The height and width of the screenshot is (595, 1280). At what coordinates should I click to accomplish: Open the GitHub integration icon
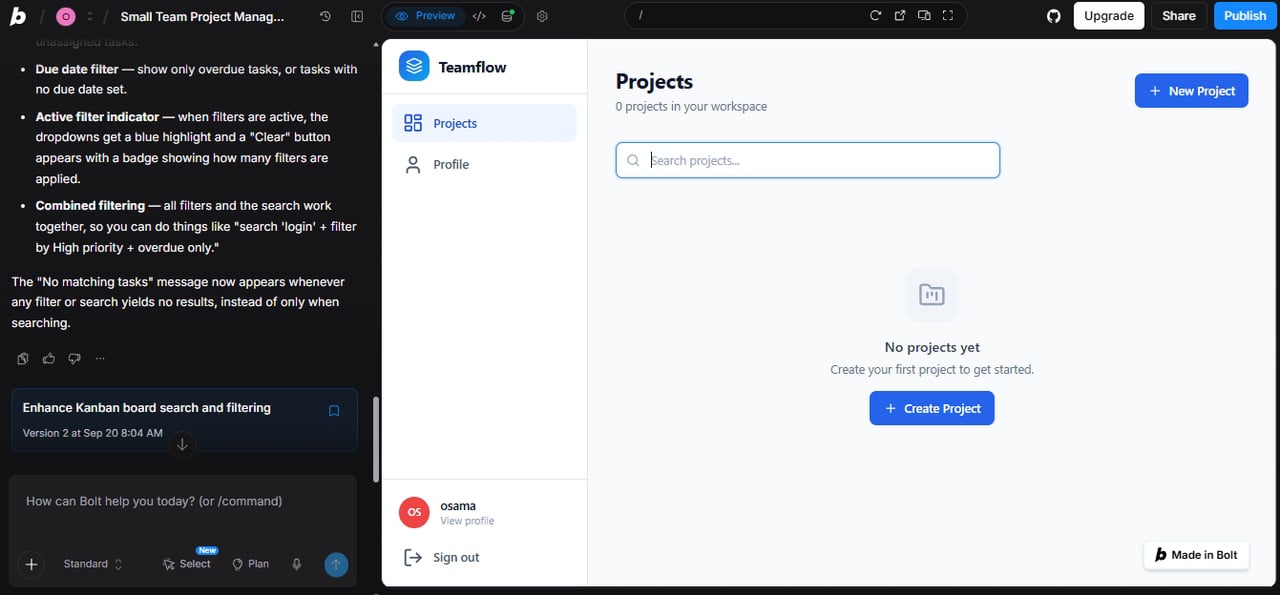pos(1053,16)
